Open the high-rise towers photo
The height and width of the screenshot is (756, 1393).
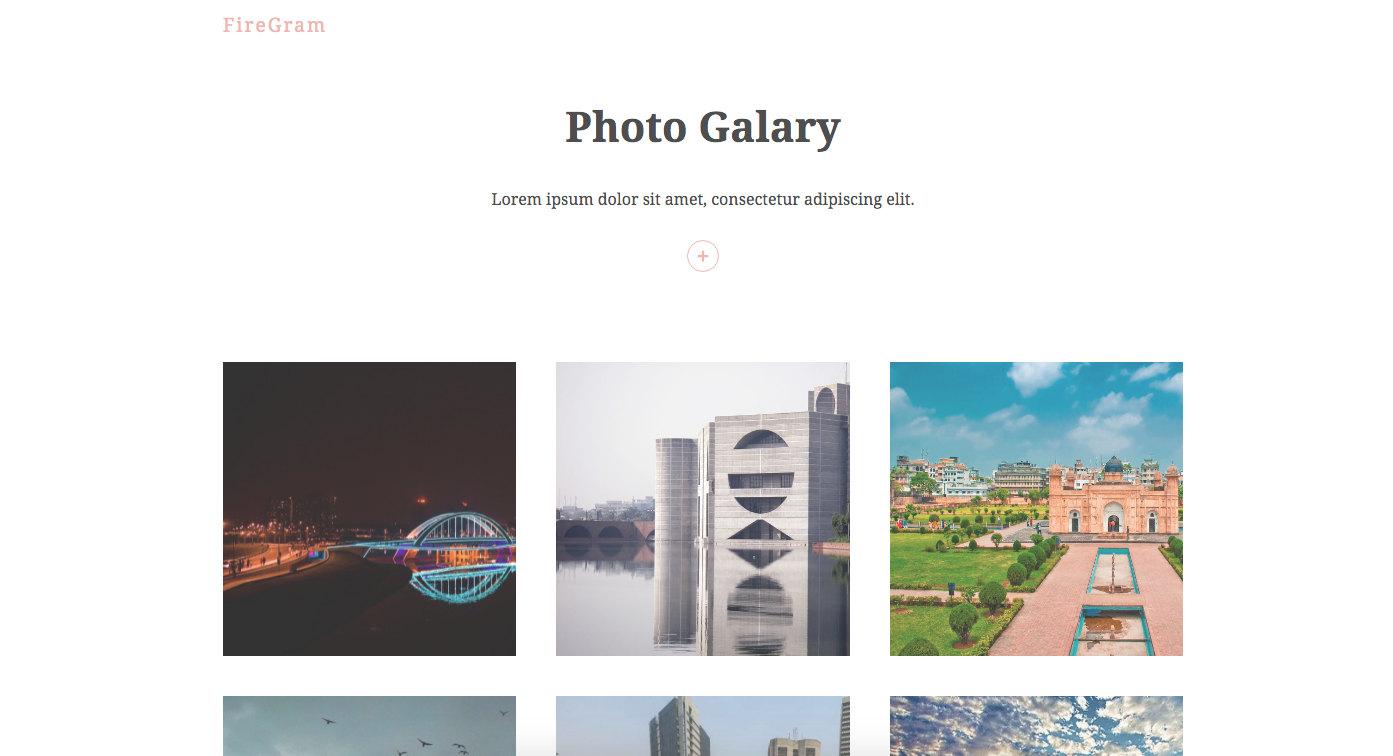point(703,726)
